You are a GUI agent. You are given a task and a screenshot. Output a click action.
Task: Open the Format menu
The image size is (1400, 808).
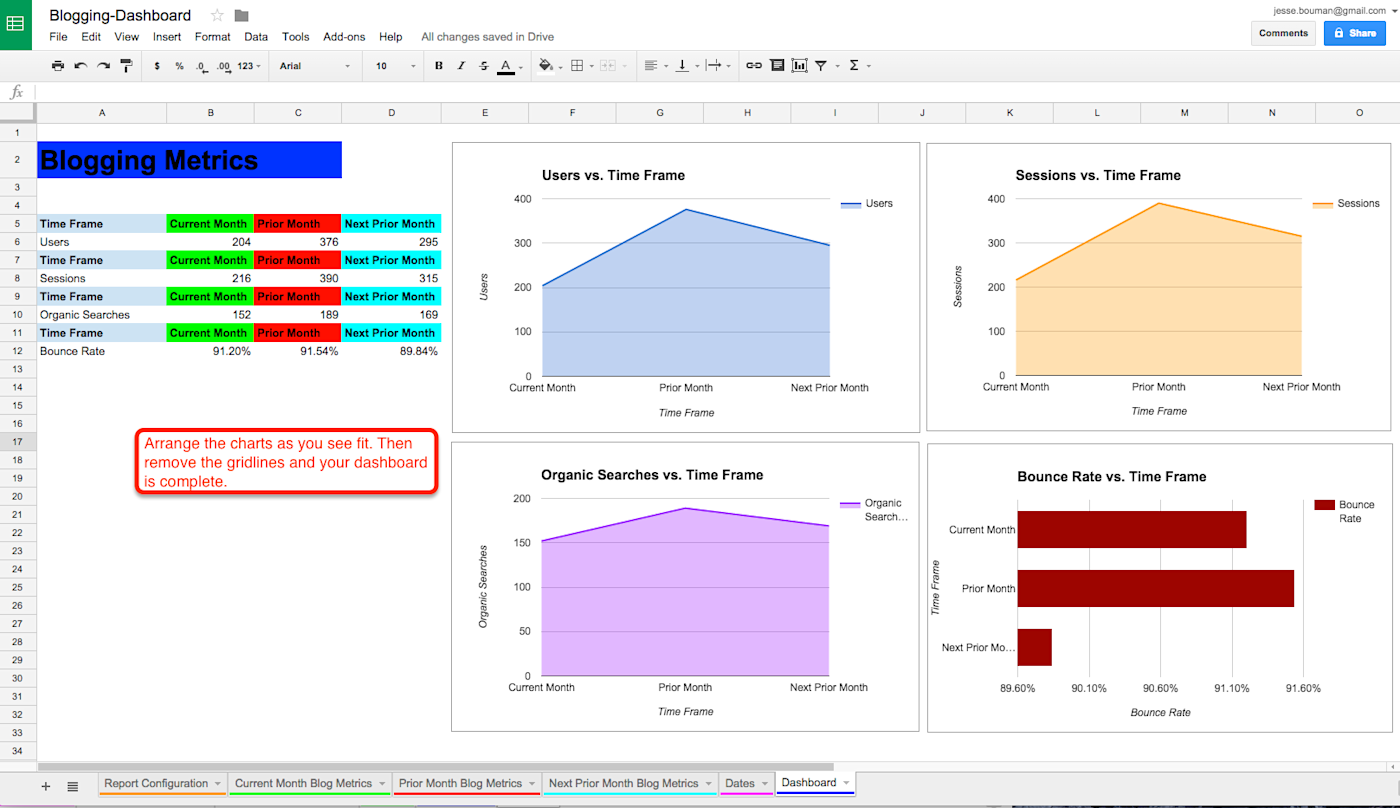(x=212, y=36)
